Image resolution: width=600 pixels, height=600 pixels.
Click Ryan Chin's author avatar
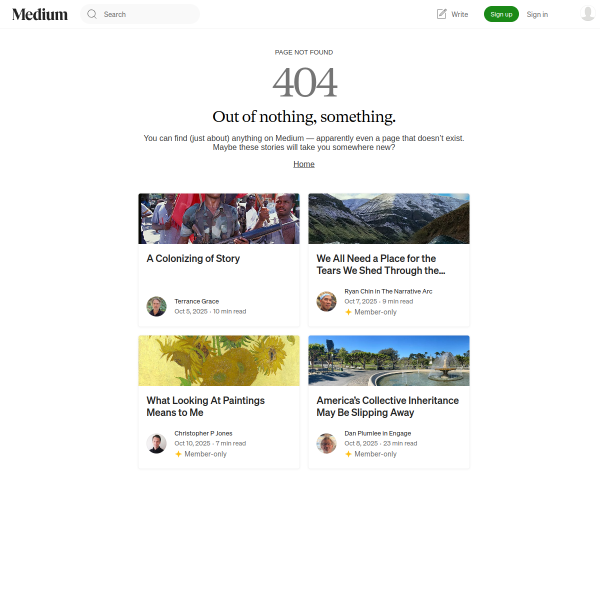(326, 301)
